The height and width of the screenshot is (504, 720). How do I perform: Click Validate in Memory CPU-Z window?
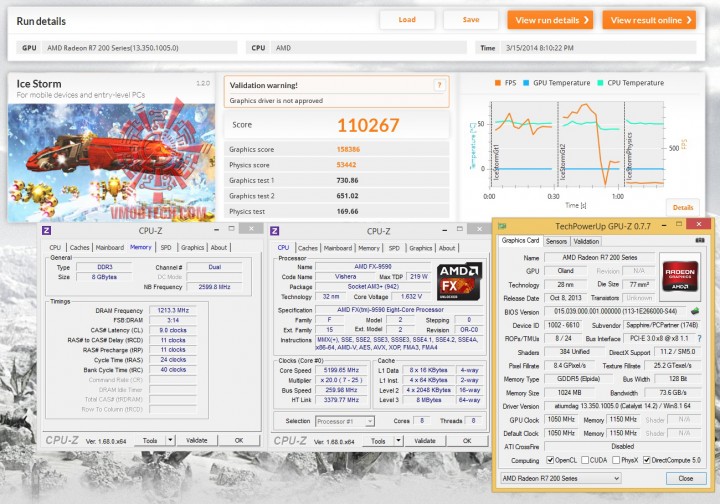(197, 440)
